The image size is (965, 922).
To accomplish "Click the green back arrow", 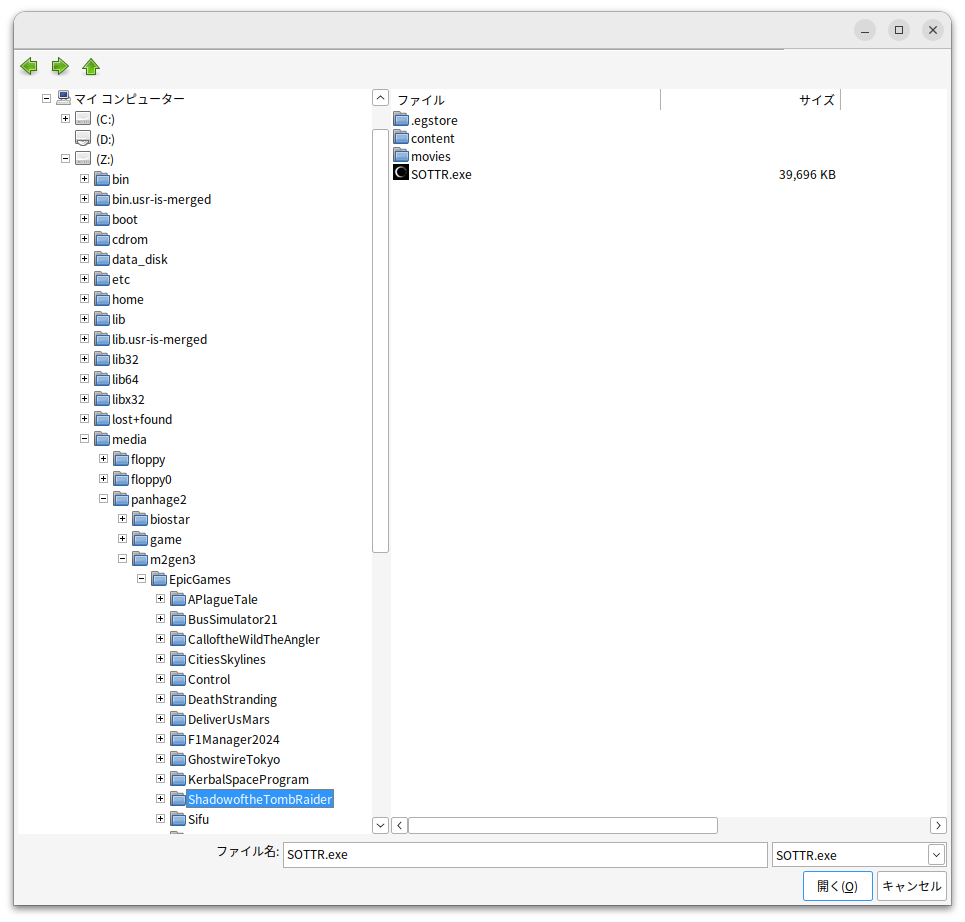I will (x=29, y=66).
